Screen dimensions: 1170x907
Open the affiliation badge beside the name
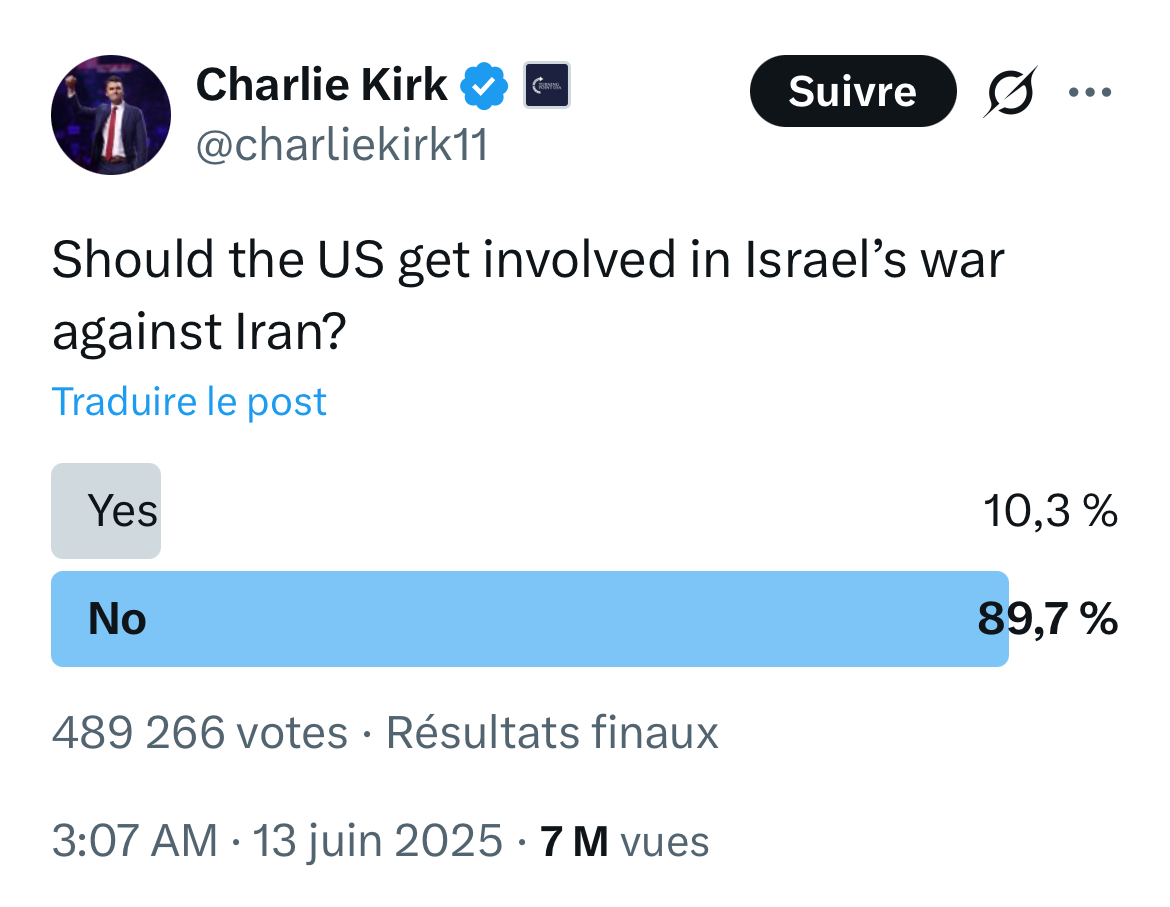point(547,86)
